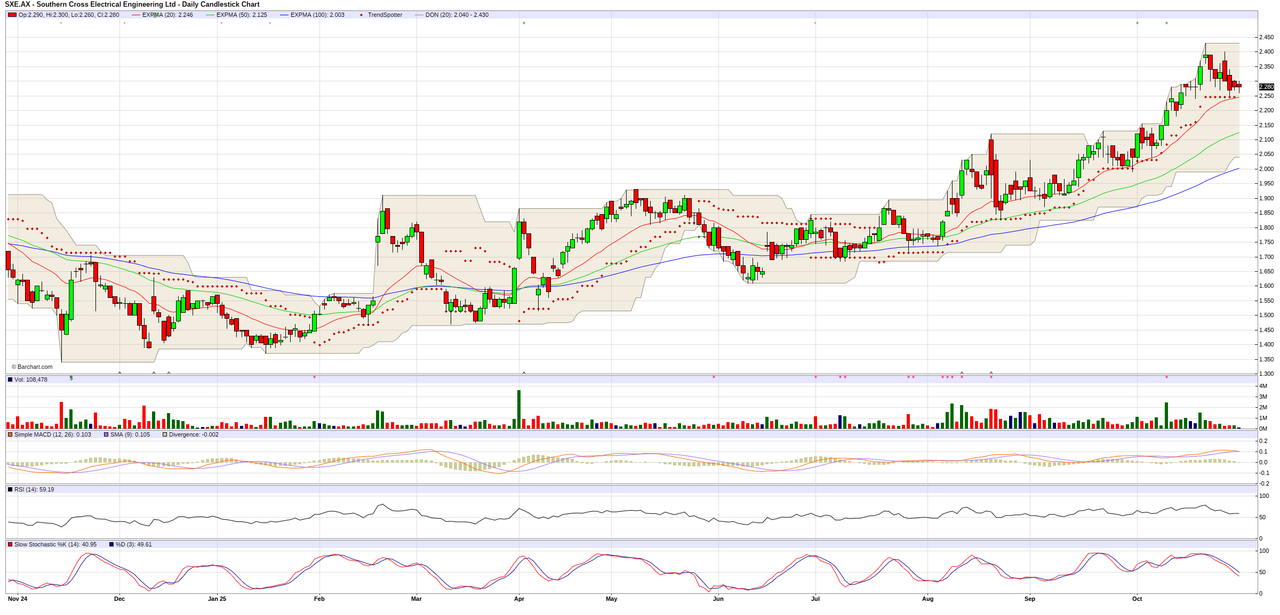Click the 'Dec' date axis label
The image size is (1280, 615).
coord(119,599)
